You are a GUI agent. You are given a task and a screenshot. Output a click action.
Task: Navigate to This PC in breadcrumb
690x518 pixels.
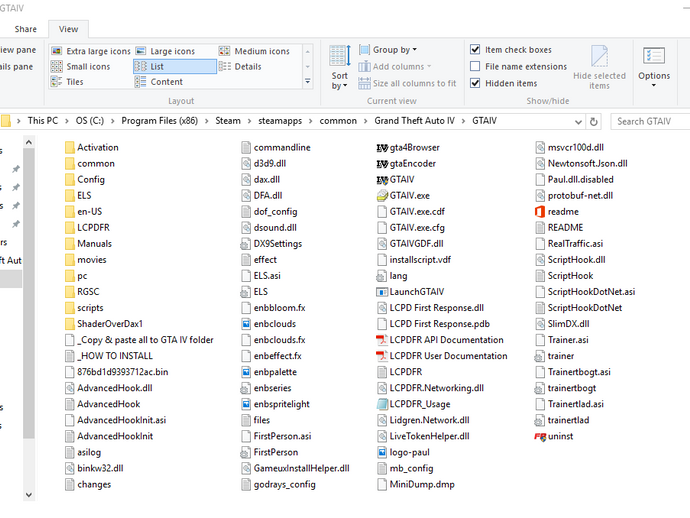43,121
